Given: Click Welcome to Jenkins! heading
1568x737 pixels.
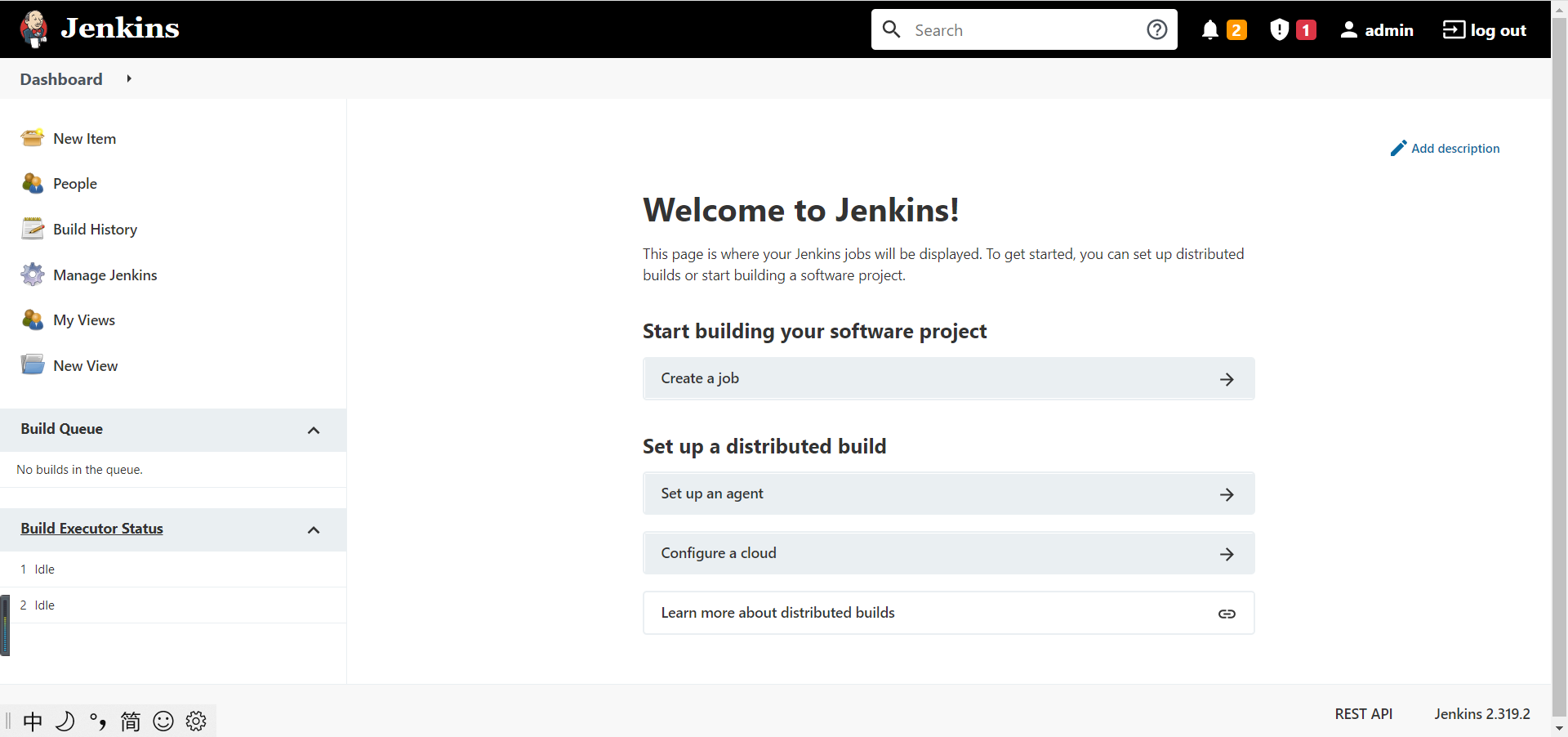Looking at the screenshot, I should 801,210.
